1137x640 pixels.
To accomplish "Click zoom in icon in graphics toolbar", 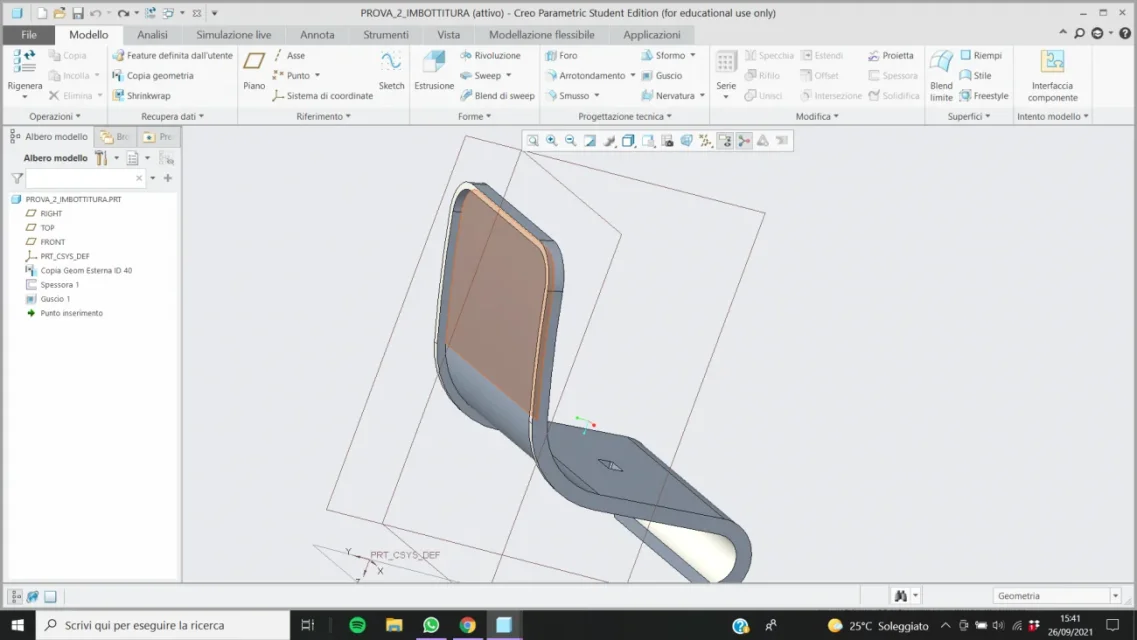I will 552,141.
